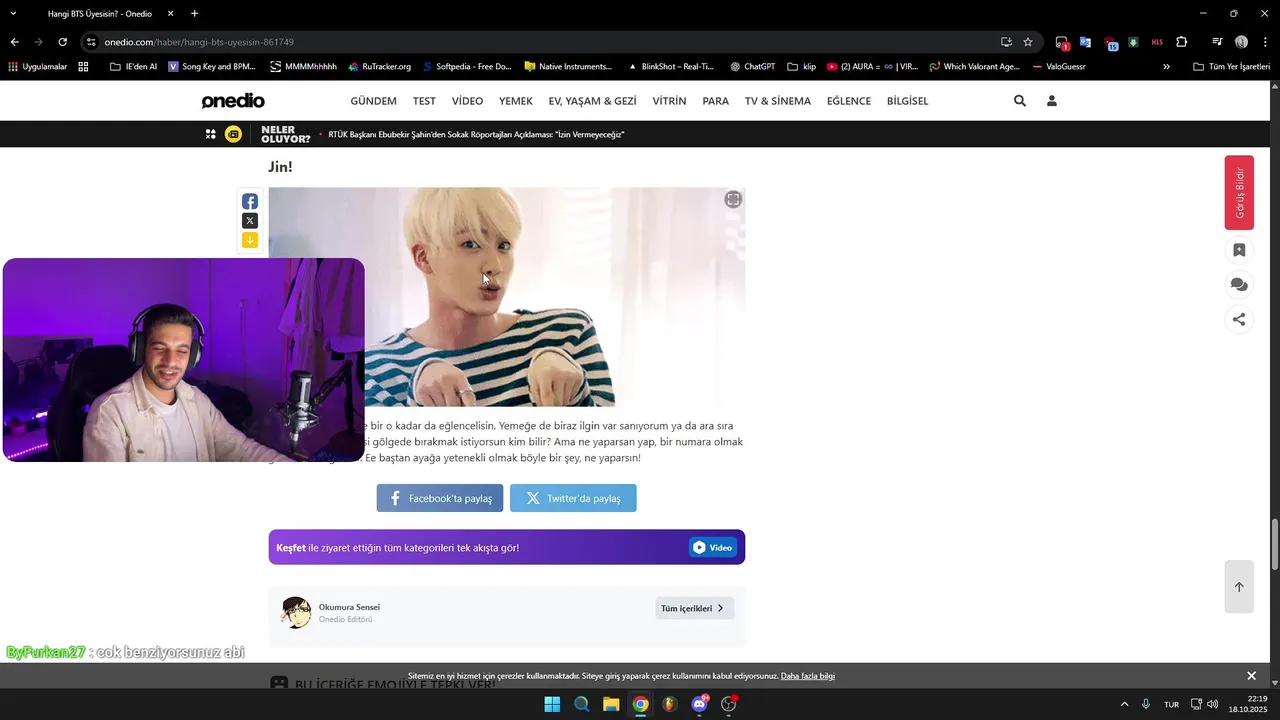This screenshot has height=720, width=1280.
Task: Open the GÜNDEM menu
Action: click(373, 101)
